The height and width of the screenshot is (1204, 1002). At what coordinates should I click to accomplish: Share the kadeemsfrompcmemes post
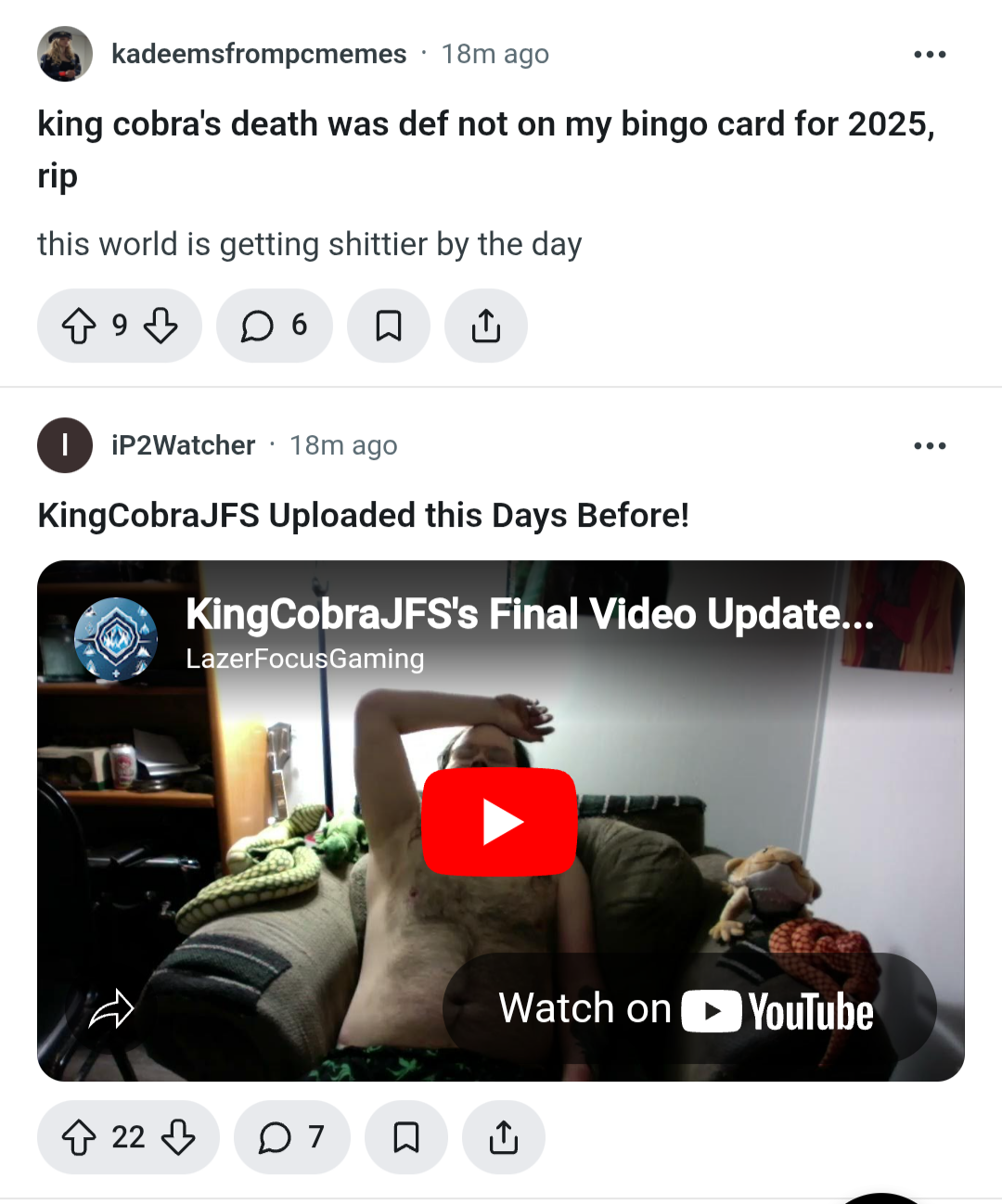(x=486, y=326)
